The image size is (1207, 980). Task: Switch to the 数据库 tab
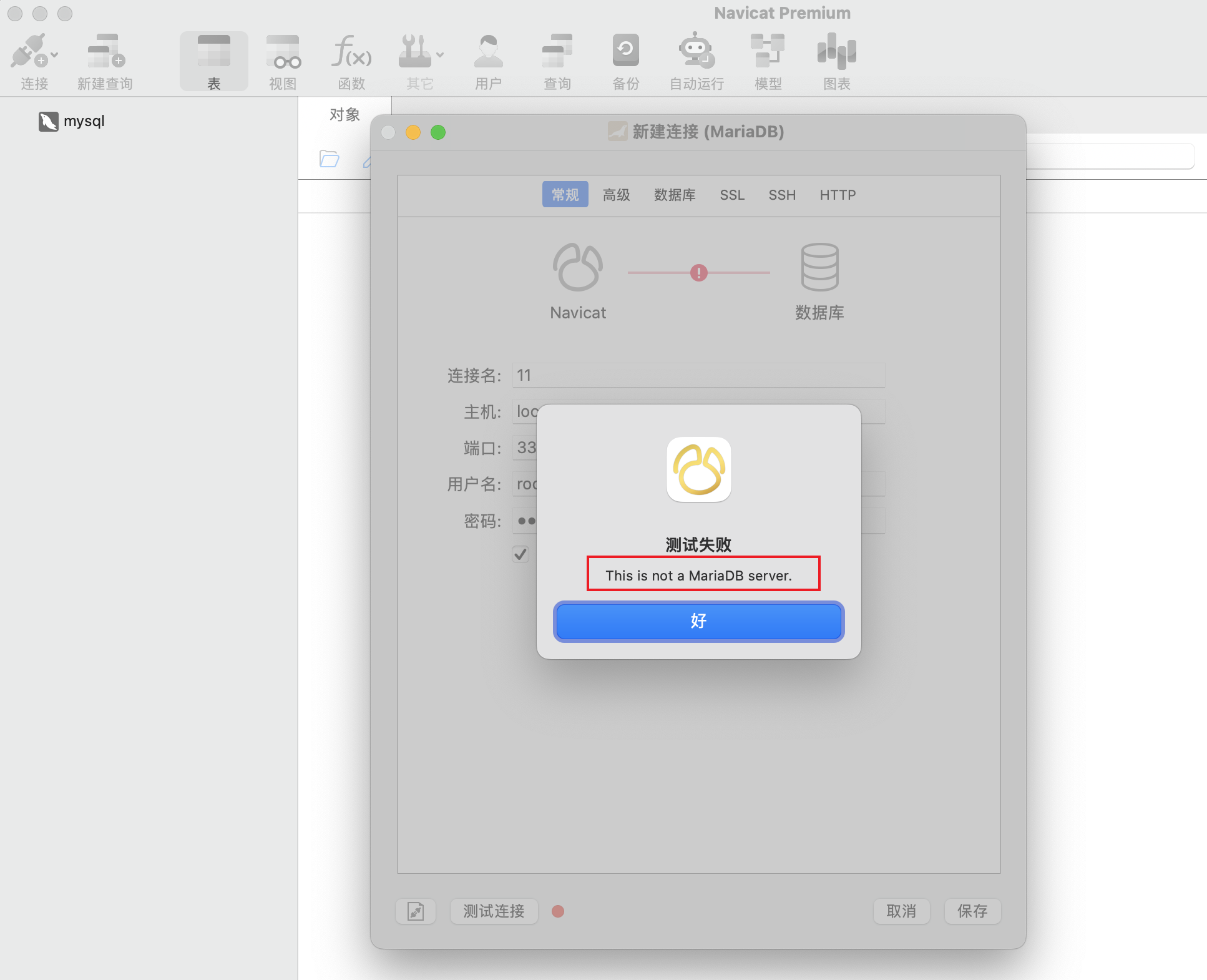pos(675,195)
